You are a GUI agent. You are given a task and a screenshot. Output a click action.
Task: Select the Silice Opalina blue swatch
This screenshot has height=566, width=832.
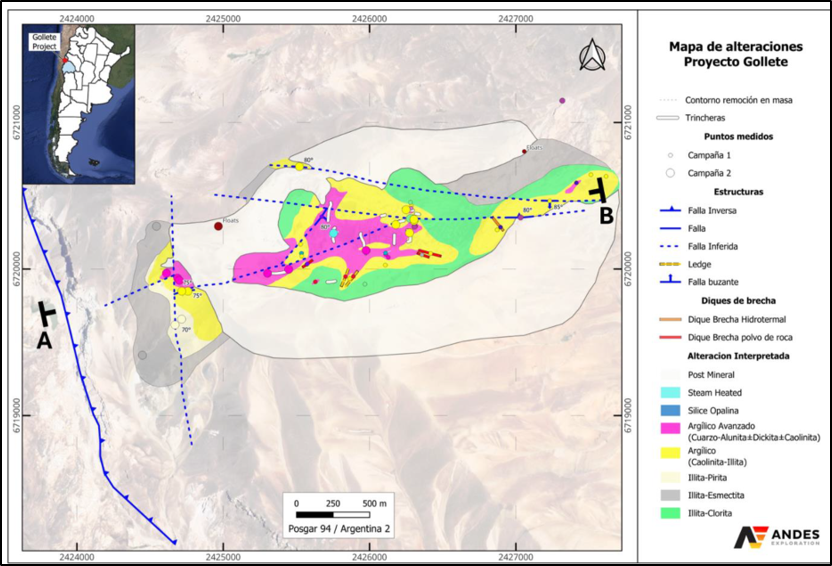click(670, 410)
